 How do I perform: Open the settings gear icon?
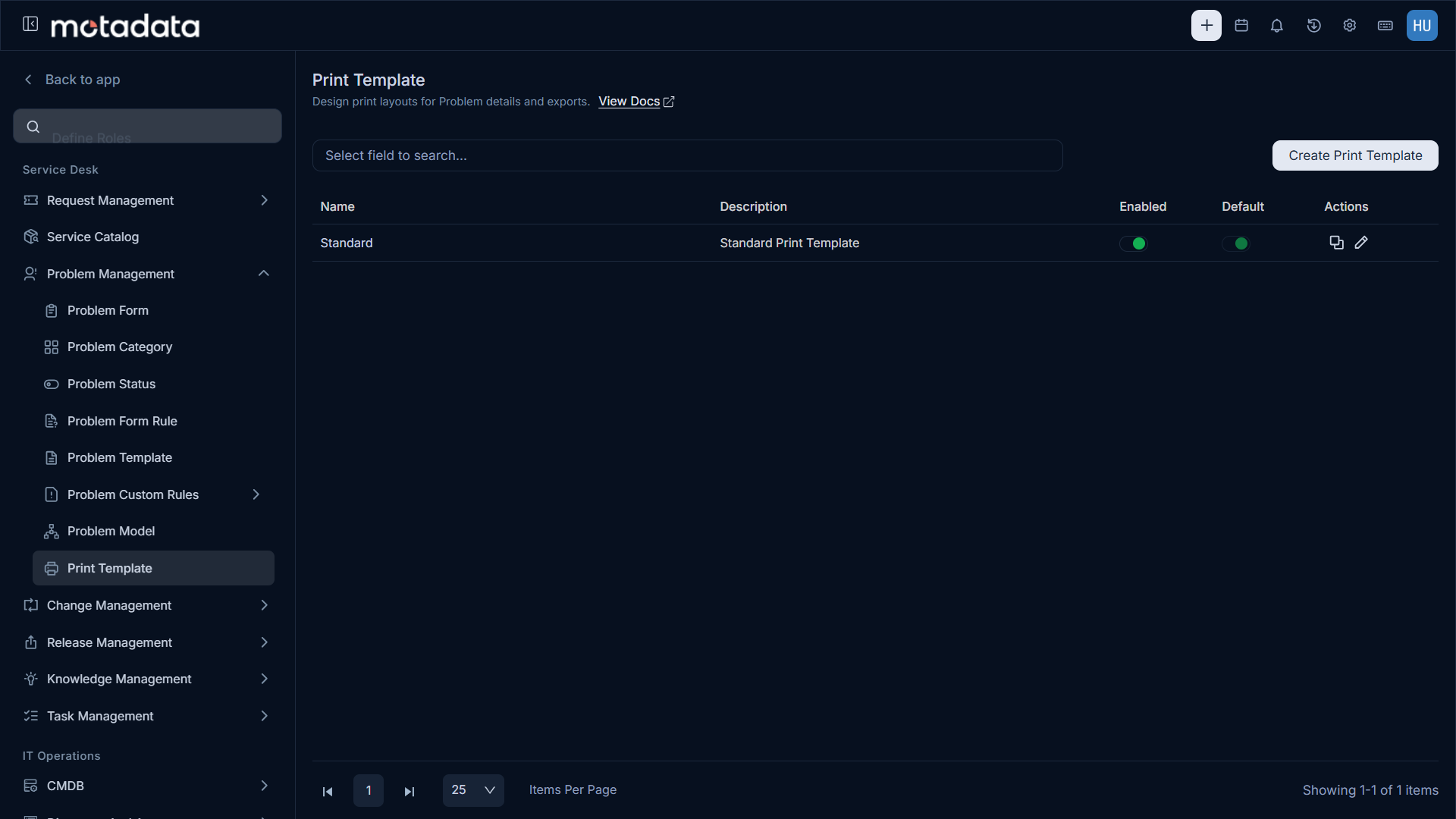[x=1350, y=26]
